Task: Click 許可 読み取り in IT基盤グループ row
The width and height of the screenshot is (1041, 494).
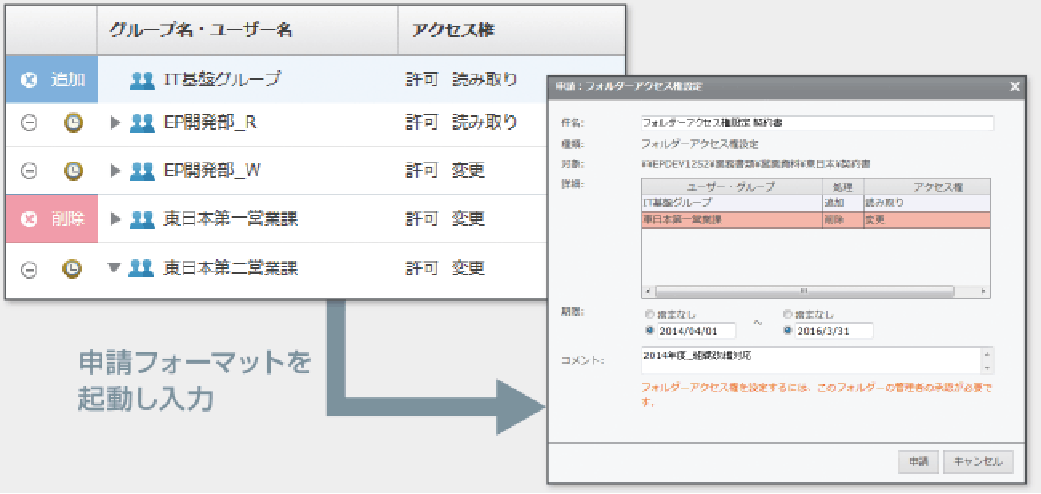Action: [x=461, y=80]
